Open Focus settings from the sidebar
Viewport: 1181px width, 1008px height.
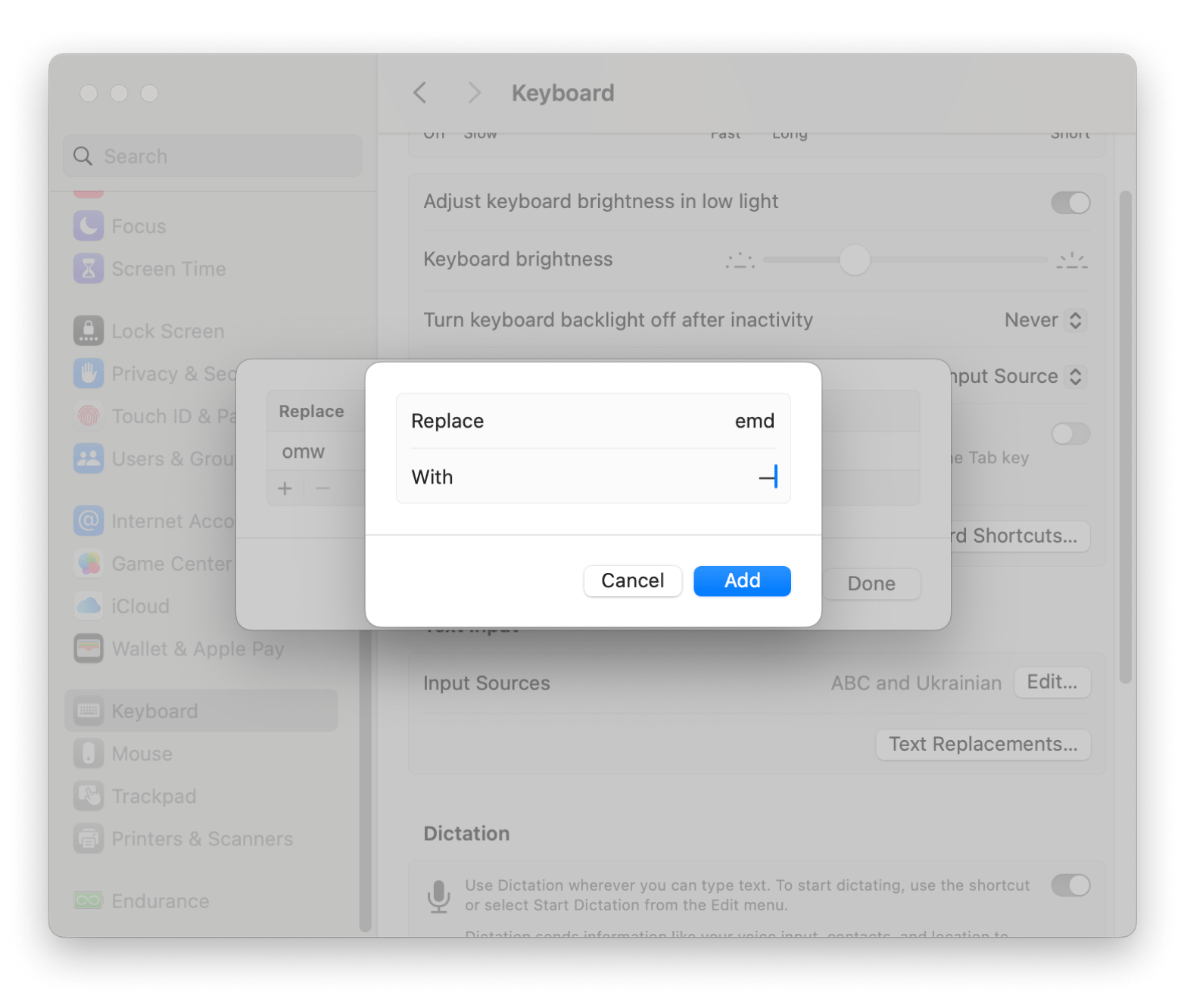tap(139, 226)
